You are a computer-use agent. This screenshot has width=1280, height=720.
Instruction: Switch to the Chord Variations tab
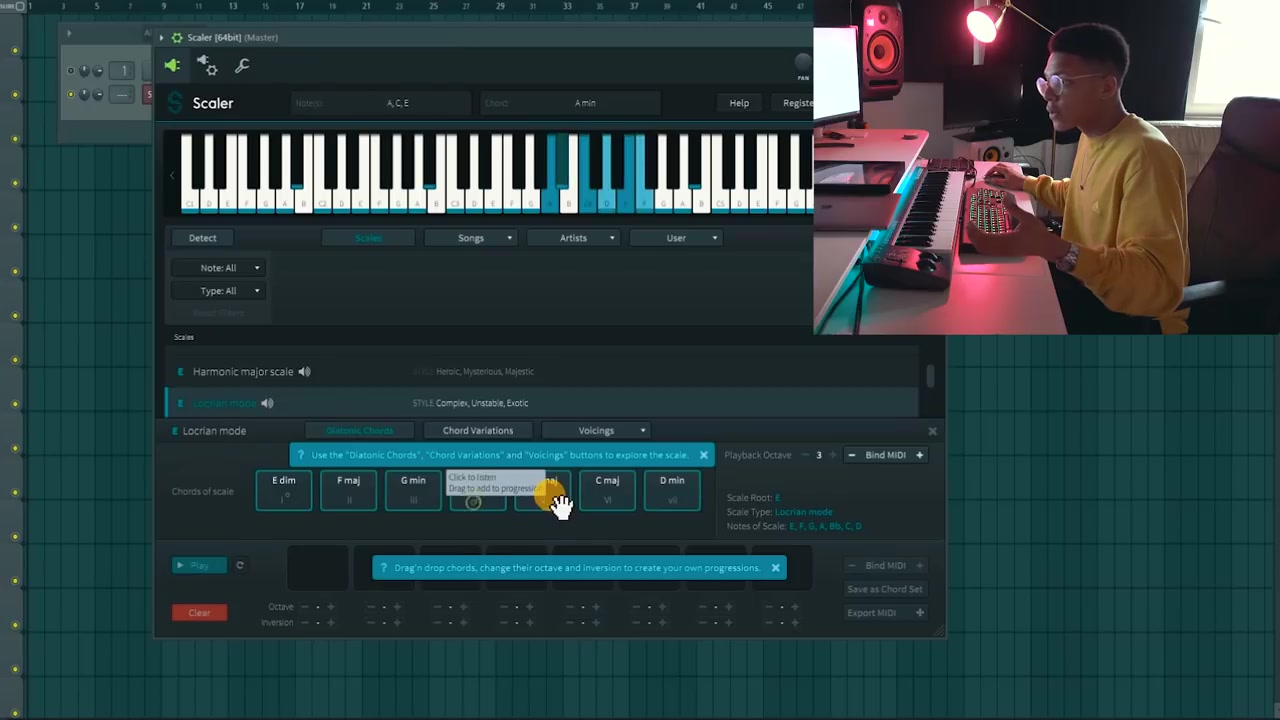[x=477, y=430]
